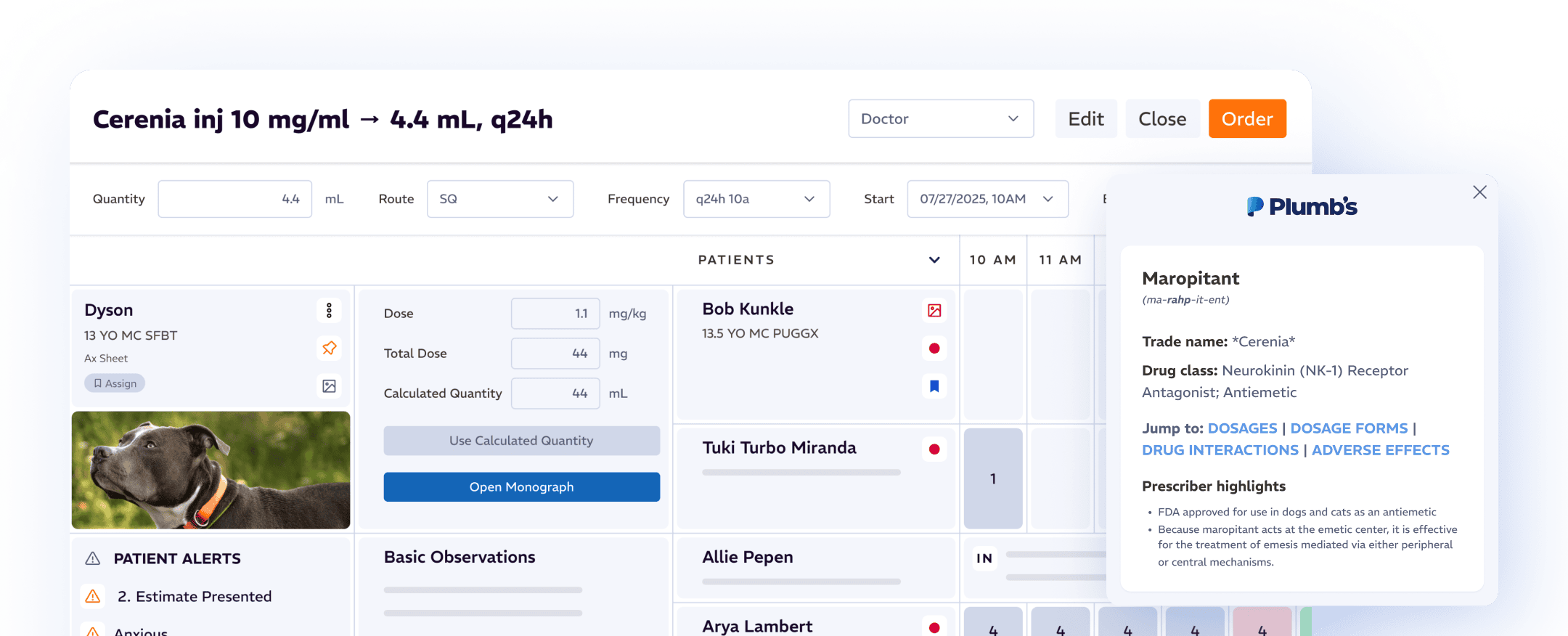1568x636 pixels.
Task: Click the 10 AM column header
Action: coord(992,260)
